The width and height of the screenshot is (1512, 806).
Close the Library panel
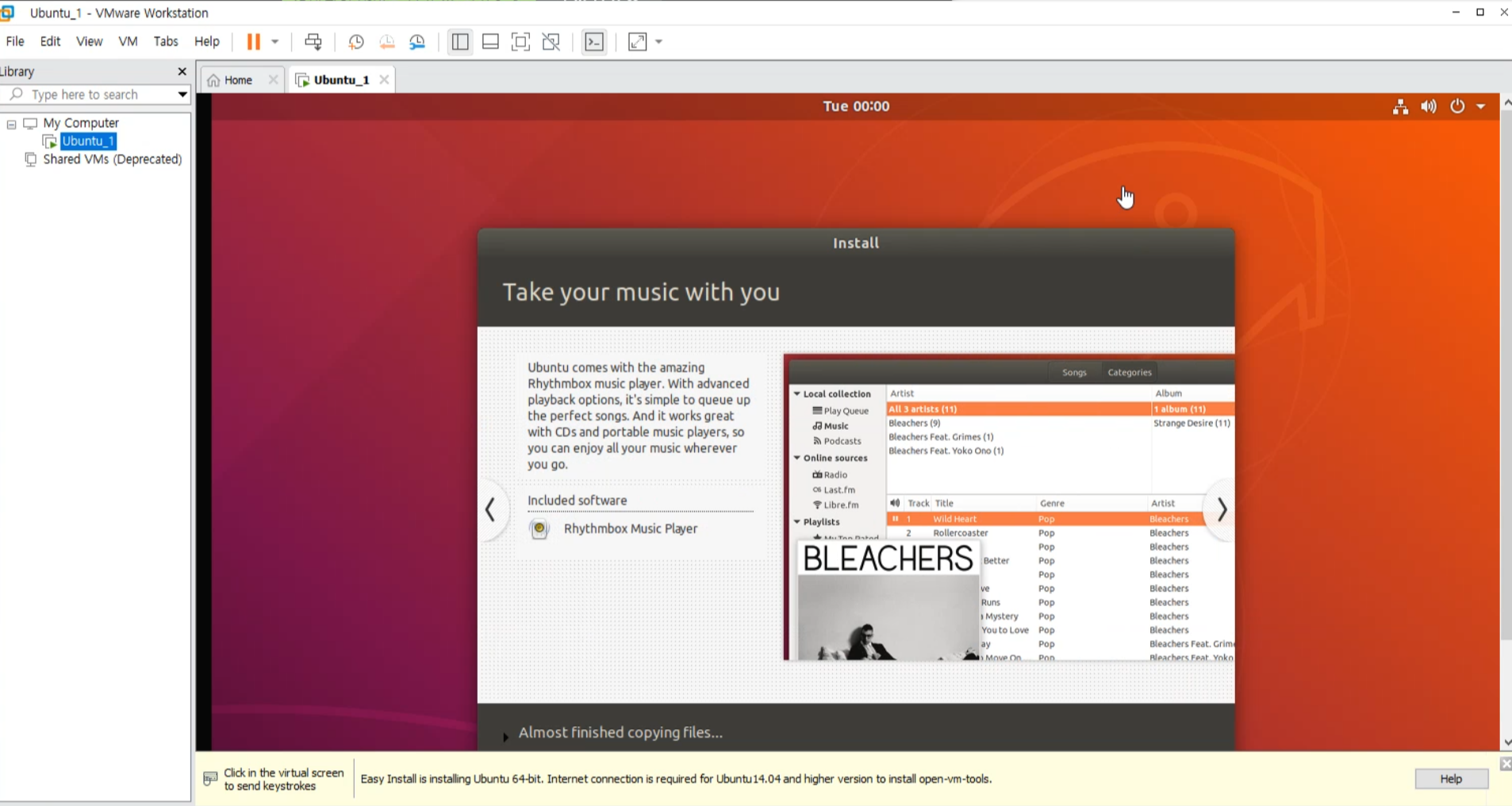[x=182, y=71]
